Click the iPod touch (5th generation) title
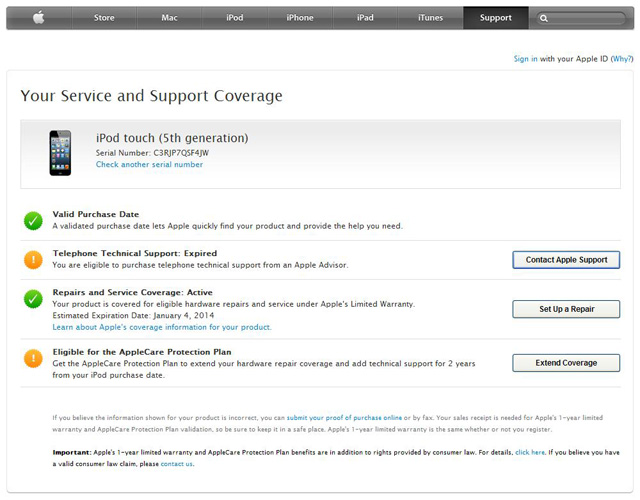Screen dimensions: 640x500 pos(172,138)
